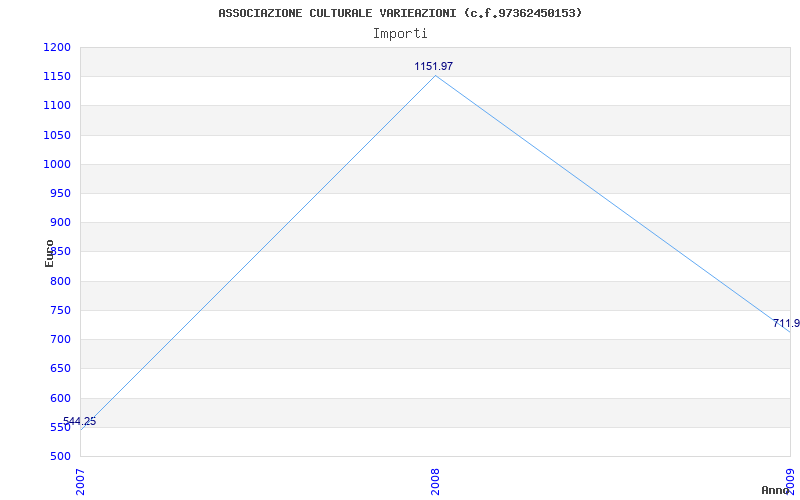
Task: Click the 1100 y-axis value
Action: coord(57,106)
